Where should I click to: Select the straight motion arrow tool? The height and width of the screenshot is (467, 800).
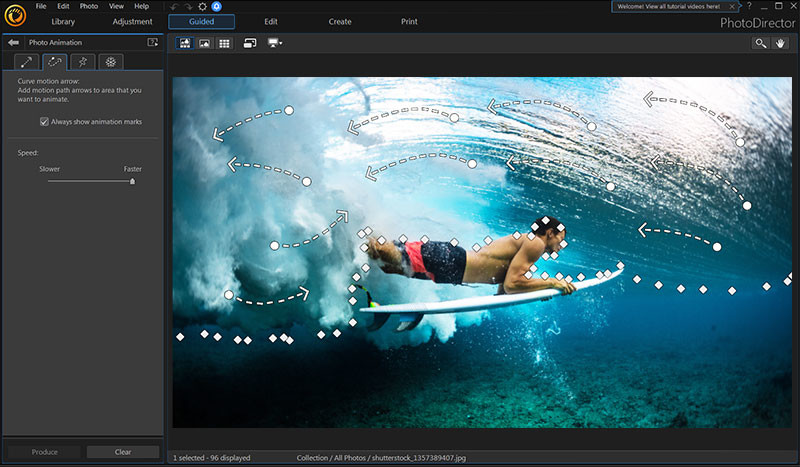coord(27,62)
